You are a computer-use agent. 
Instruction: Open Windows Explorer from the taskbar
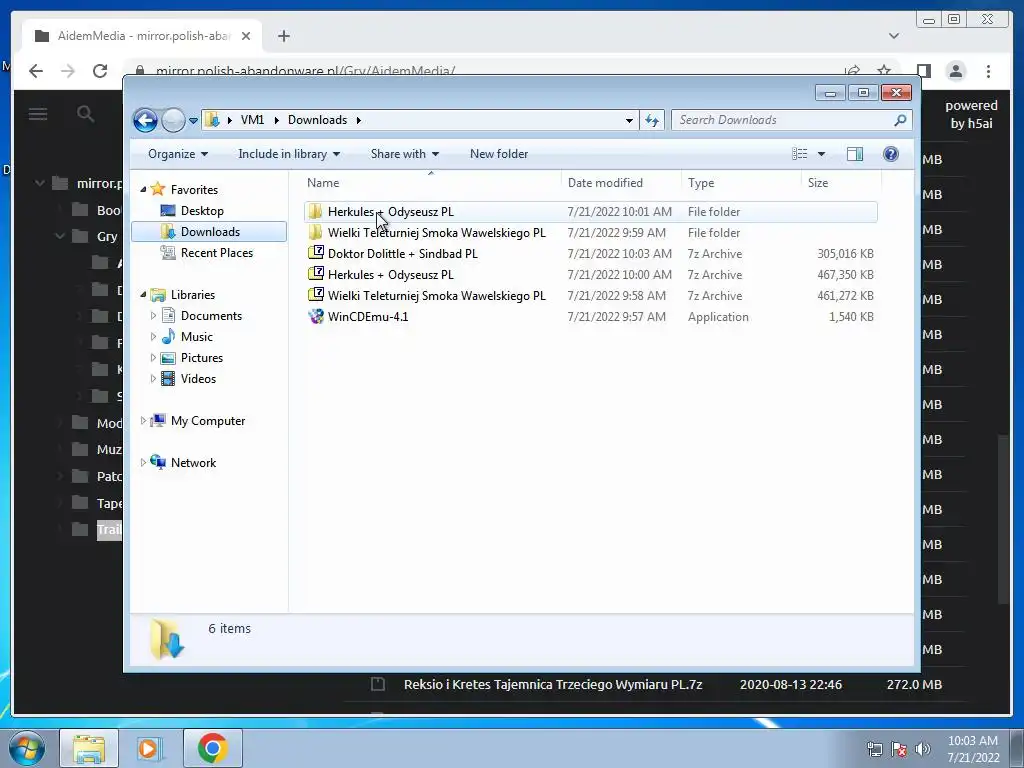point(89,748)
